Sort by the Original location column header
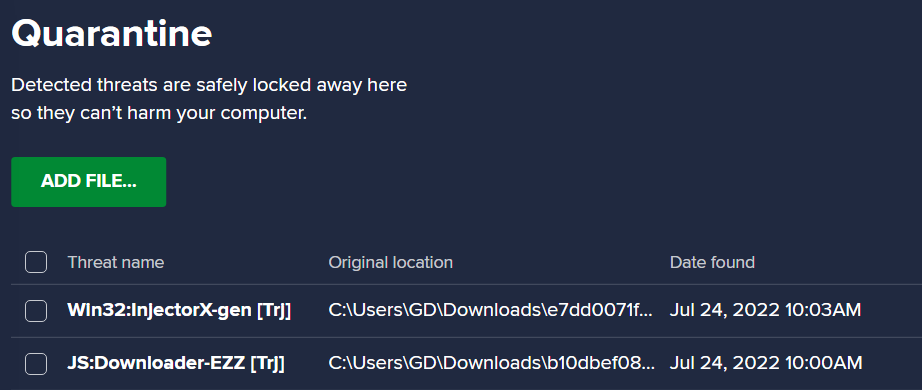This screenshot has height=390, width=922. [390, 262]
